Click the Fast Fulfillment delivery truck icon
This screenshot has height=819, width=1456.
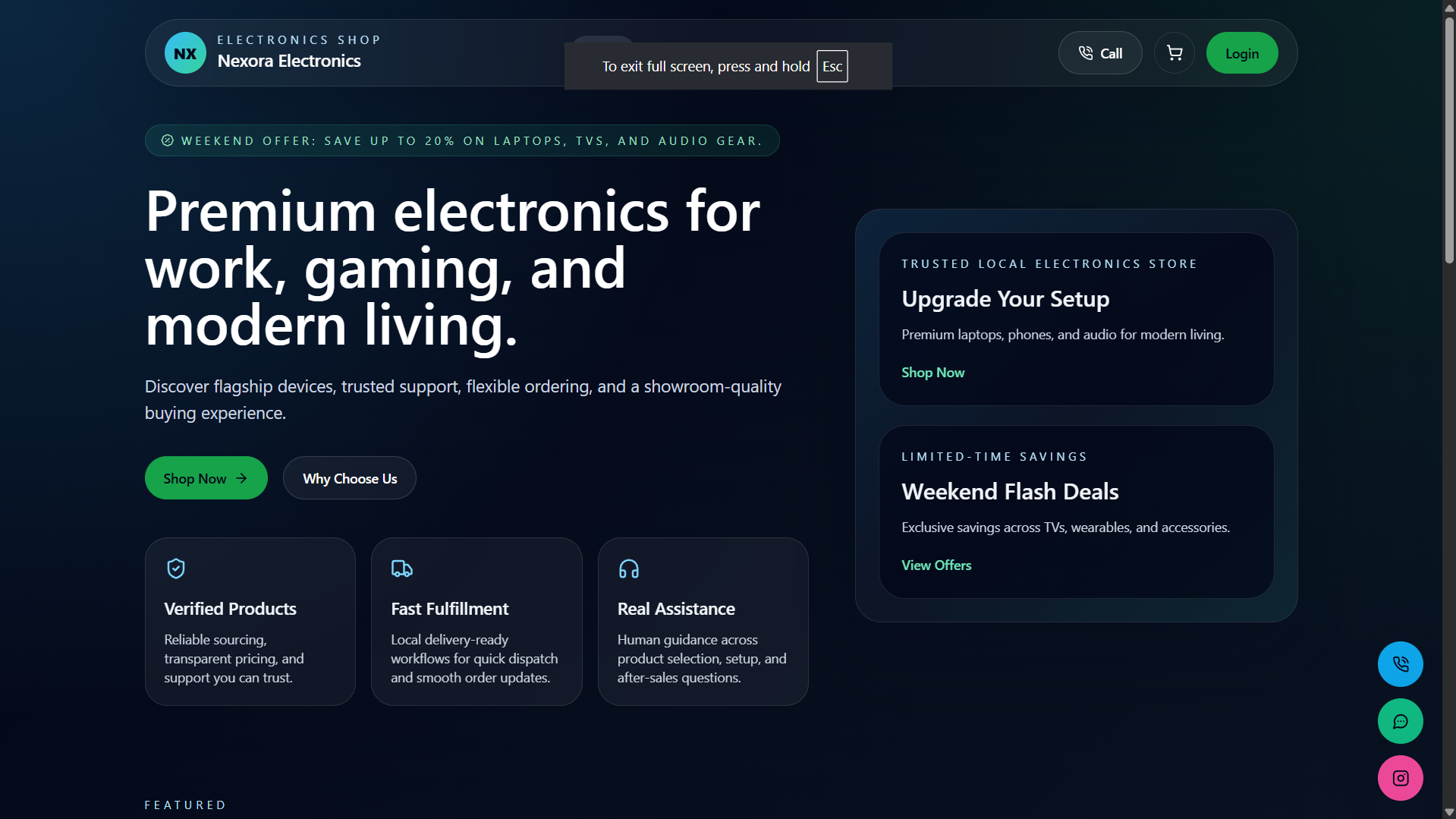tap(401, 568)
